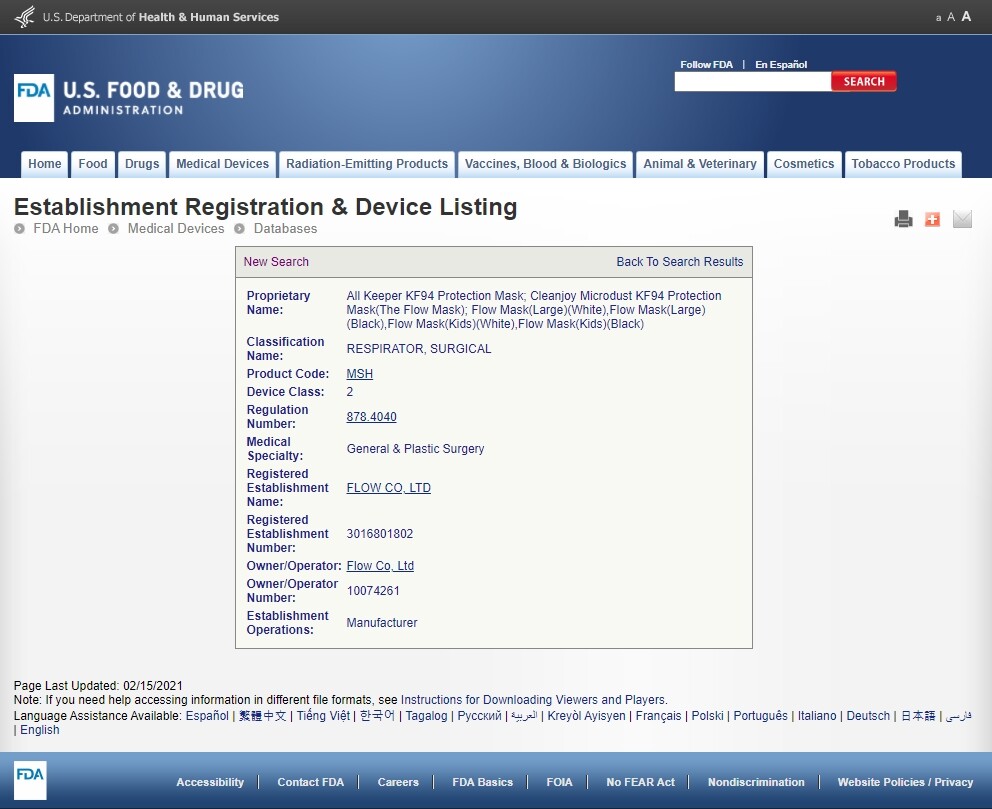Select Español language assistance
The image size is (992, 809).
[x=207, y=715]
